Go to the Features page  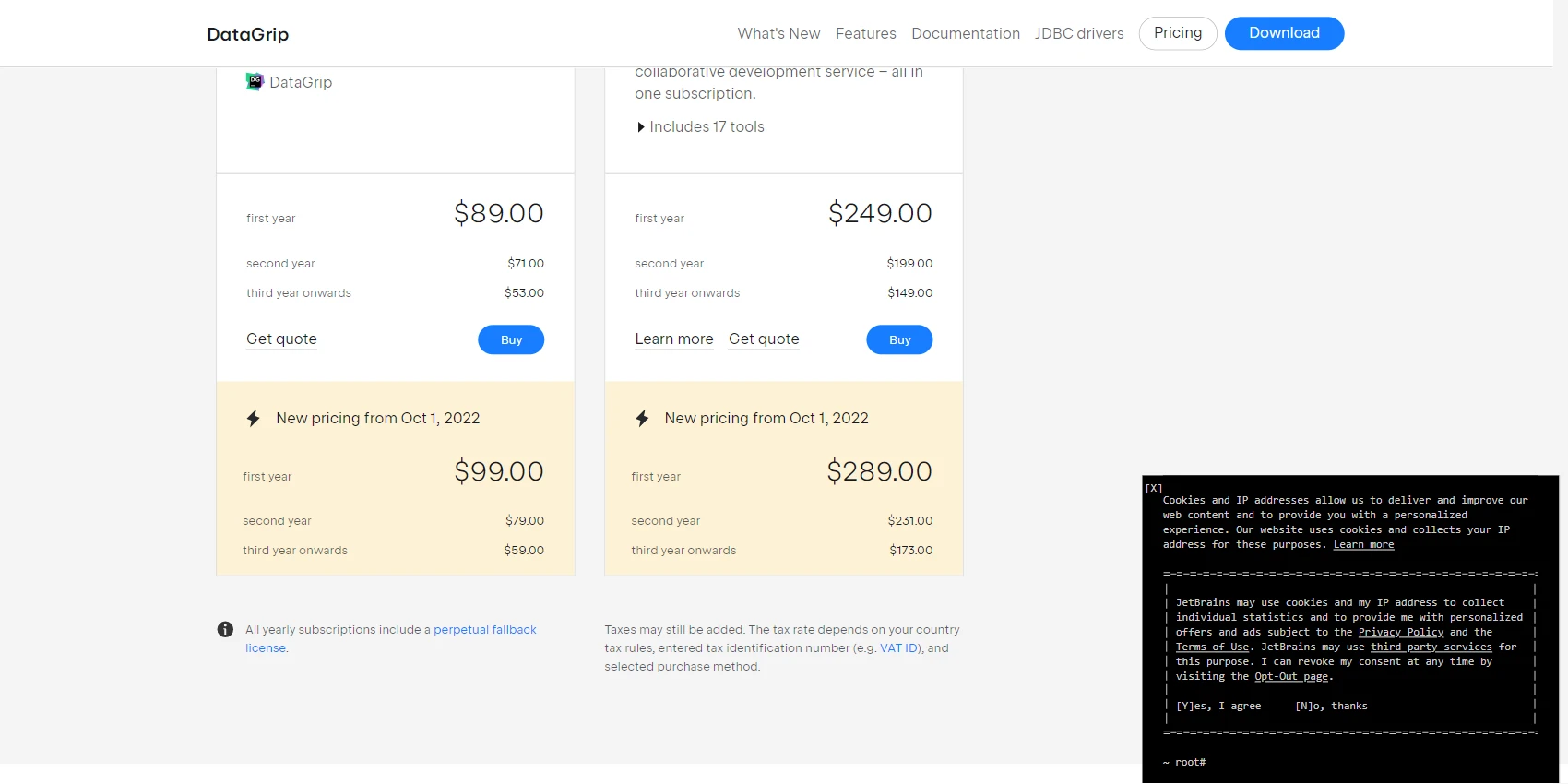865,33
